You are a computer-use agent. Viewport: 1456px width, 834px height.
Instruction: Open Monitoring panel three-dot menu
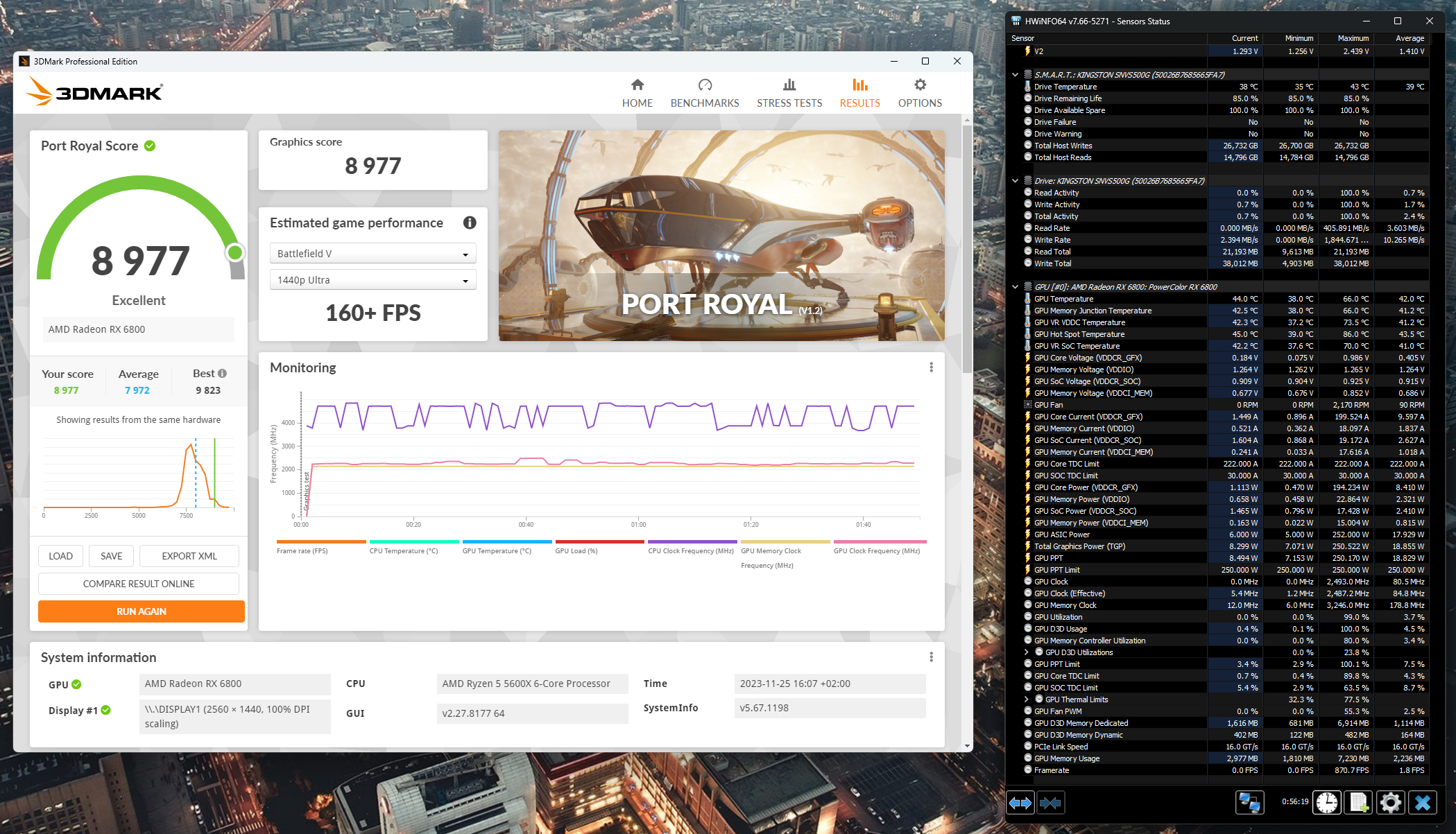click(931, 367)
